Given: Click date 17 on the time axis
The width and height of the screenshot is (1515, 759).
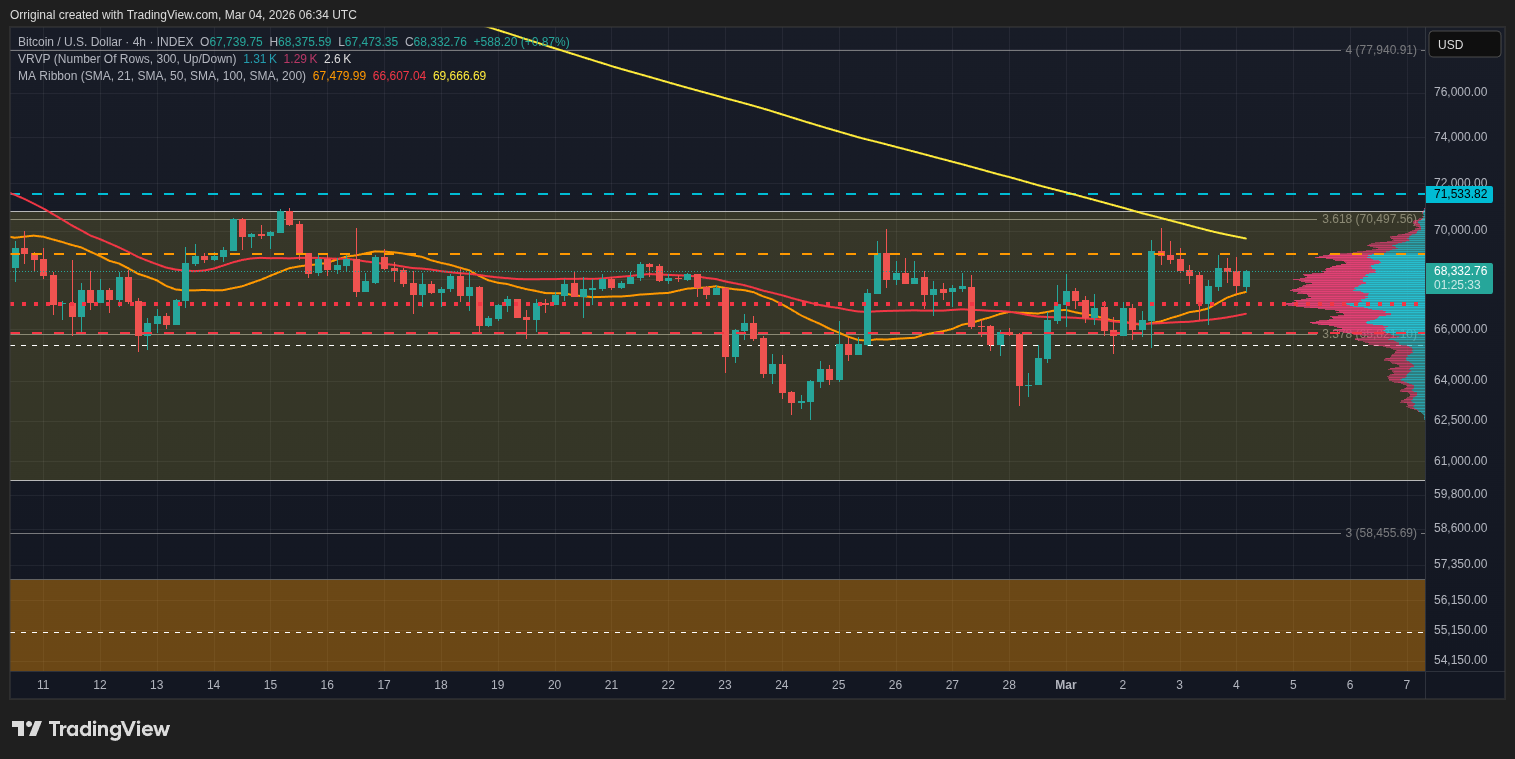Looking at the screenshot, I should click(384, 685).
